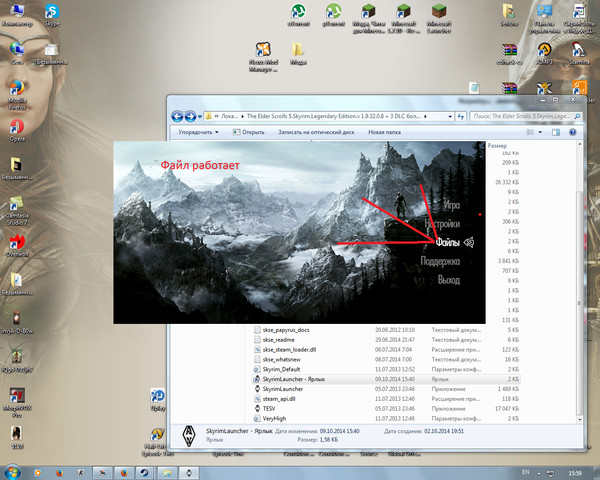The image size is (600, 480).
Task: Click the EN language indicator in tray
Action: pos(526,473)
